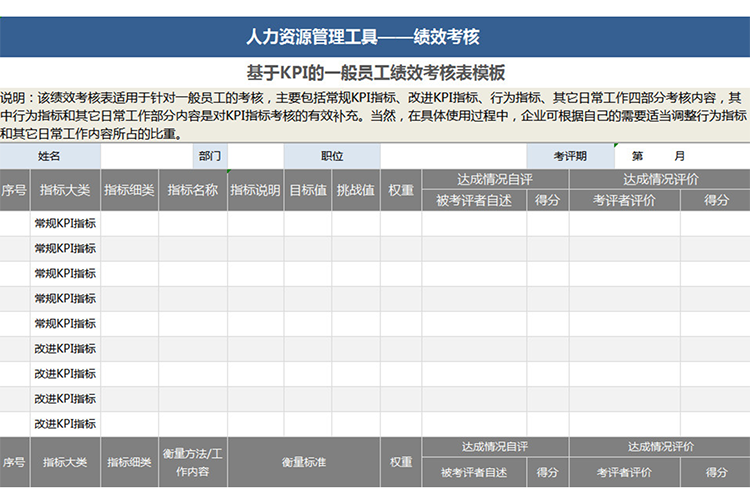Screen dimensions: 750x501
Task: Select the 考评期 label cell
Action: (x=570, y=156)
